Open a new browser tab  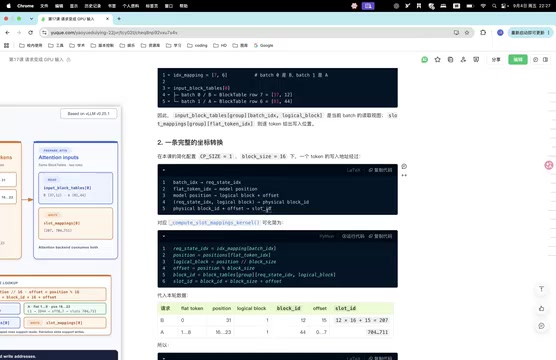pos(119,19)
